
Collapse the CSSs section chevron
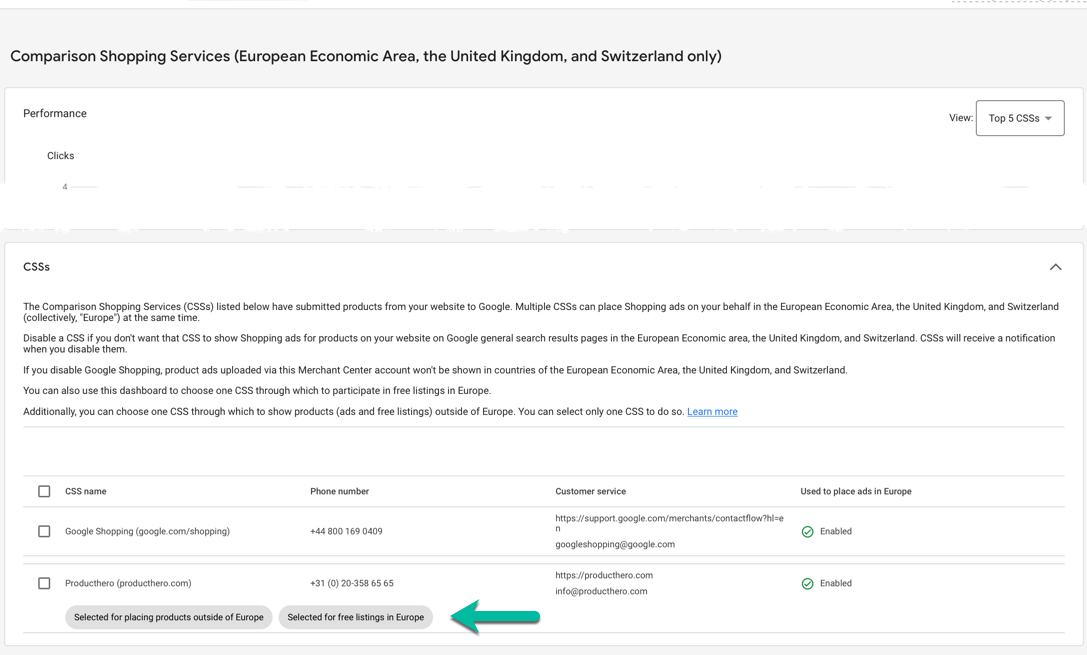coord(1055,267)
